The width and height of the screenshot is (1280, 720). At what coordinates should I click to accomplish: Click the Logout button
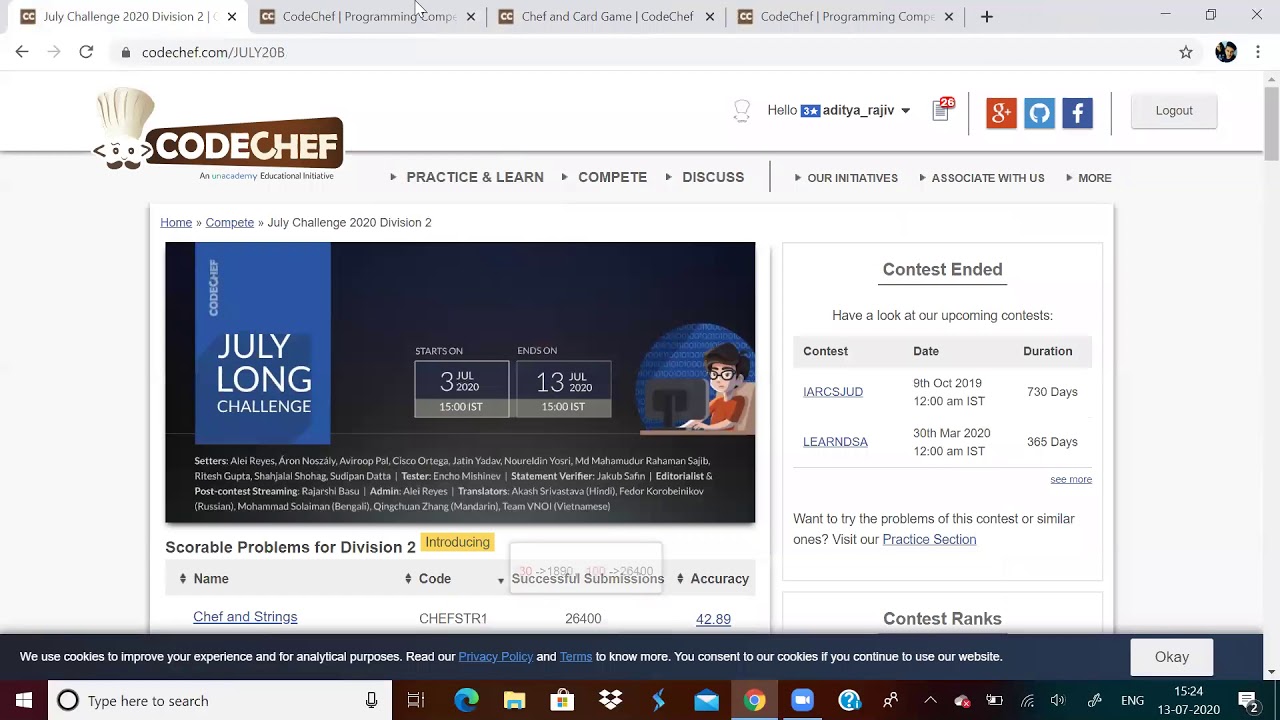point(1174,111)
